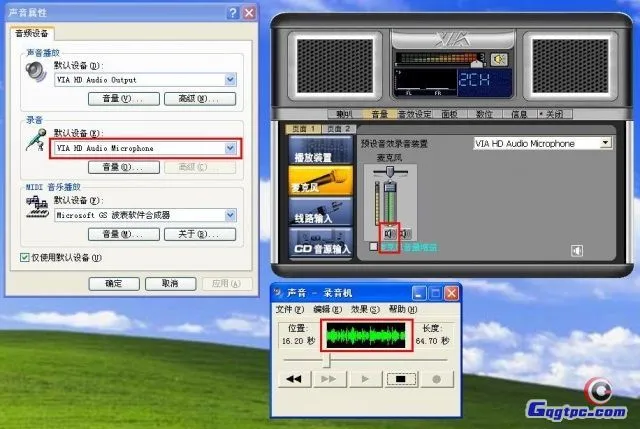This screenshot has height=429, width=640.
Task: Select the CD 音源输入 source tile
Action: 321,242
